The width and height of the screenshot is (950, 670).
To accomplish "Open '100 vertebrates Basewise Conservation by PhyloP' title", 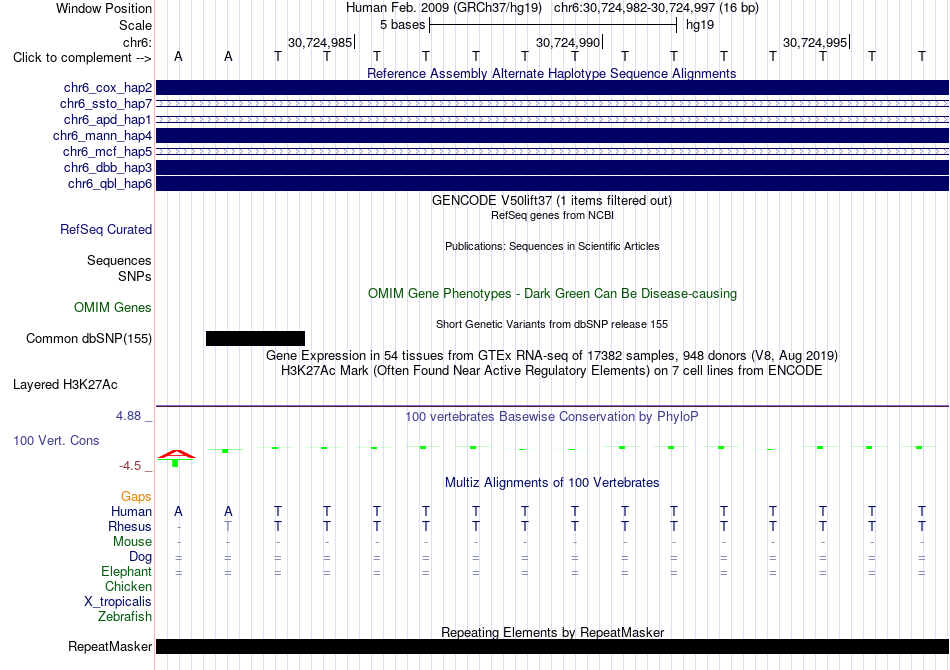I will click(552, 417).
